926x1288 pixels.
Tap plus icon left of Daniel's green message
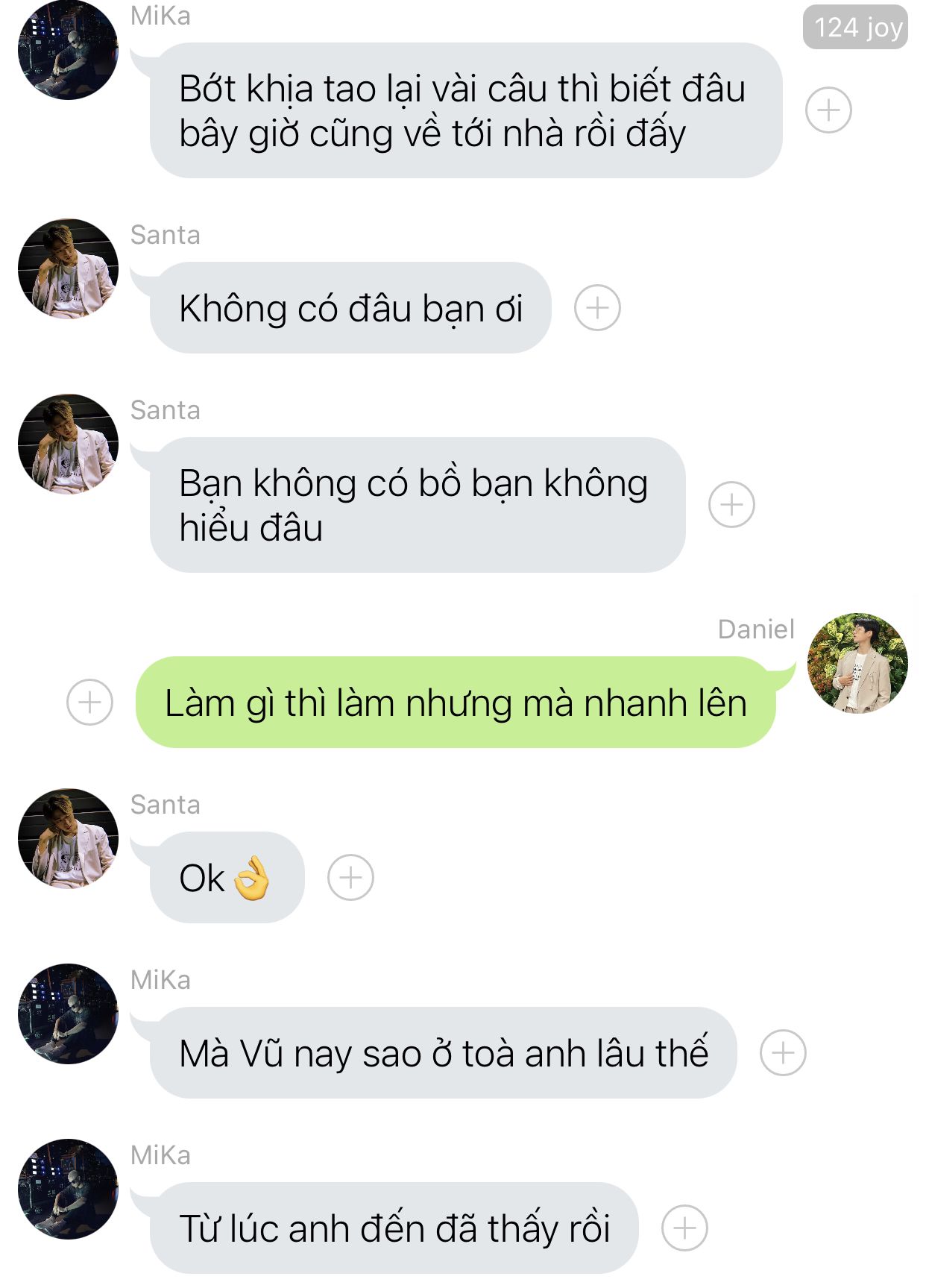(89, 702)
